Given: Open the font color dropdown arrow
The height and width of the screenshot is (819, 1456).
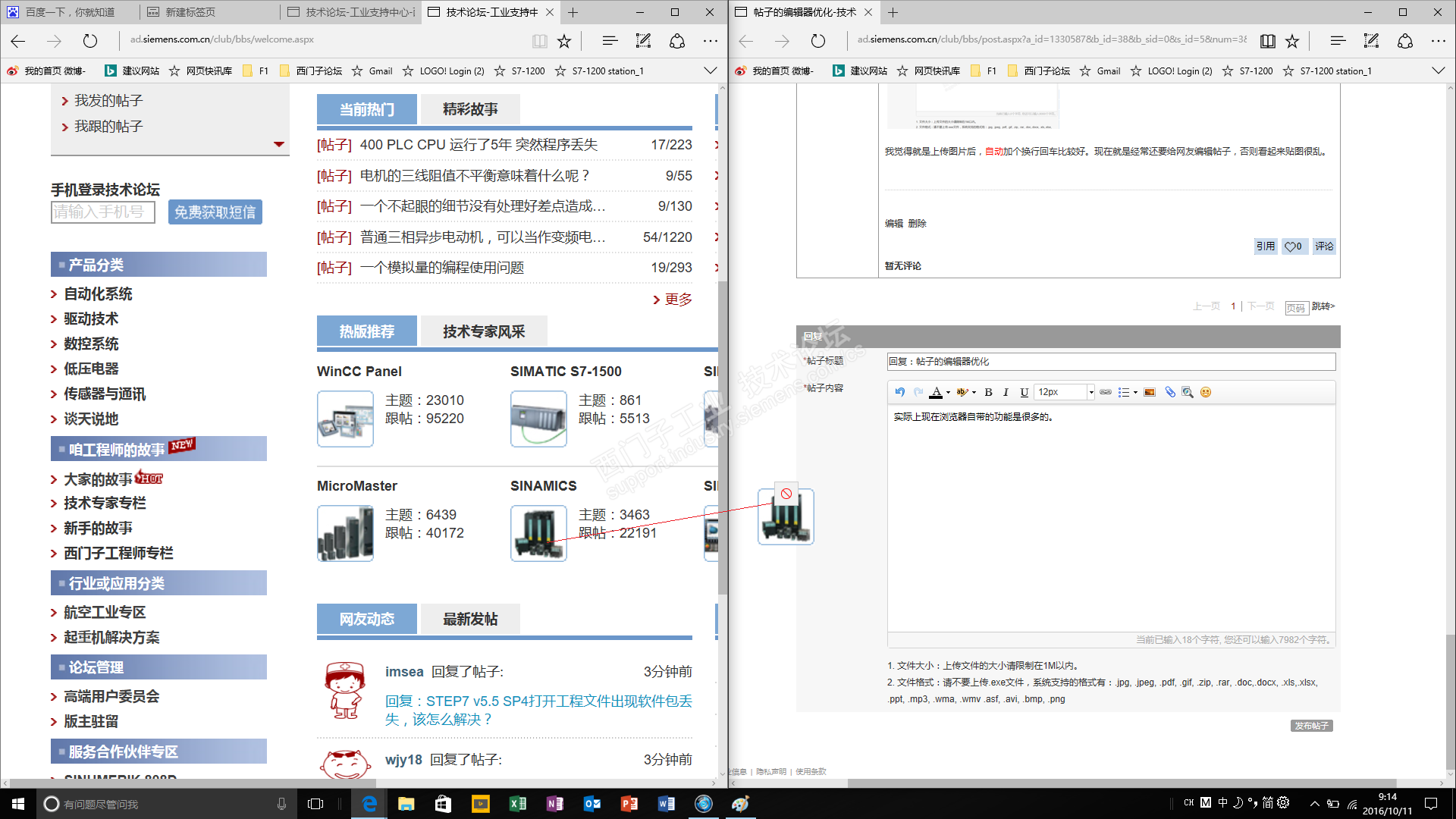Looking at the screenshot, I should click(x=948, y=392).
